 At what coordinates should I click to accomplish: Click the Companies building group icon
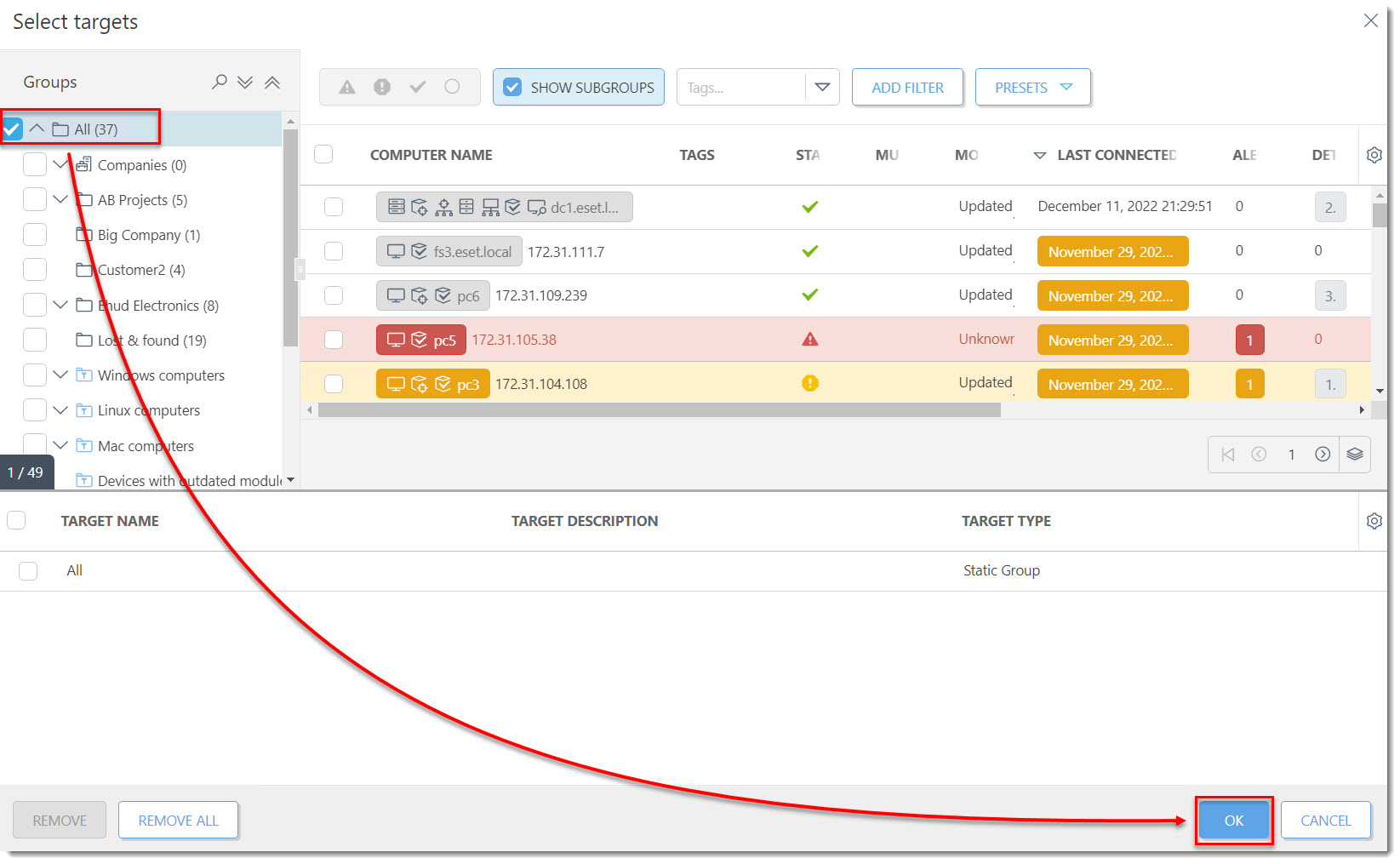84,164
